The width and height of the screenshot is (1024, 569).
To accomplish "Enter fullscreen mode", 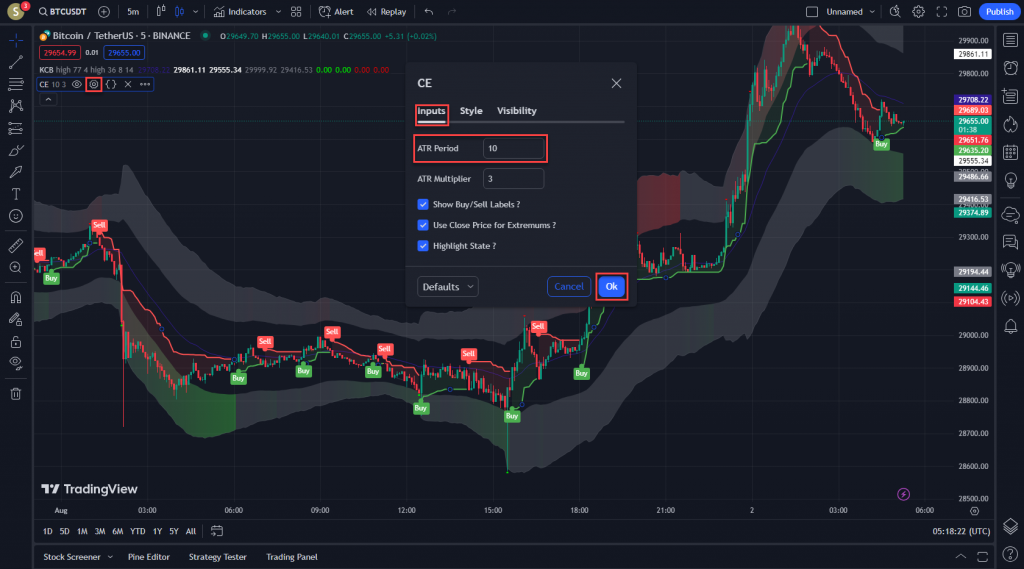I will (941, 12).
